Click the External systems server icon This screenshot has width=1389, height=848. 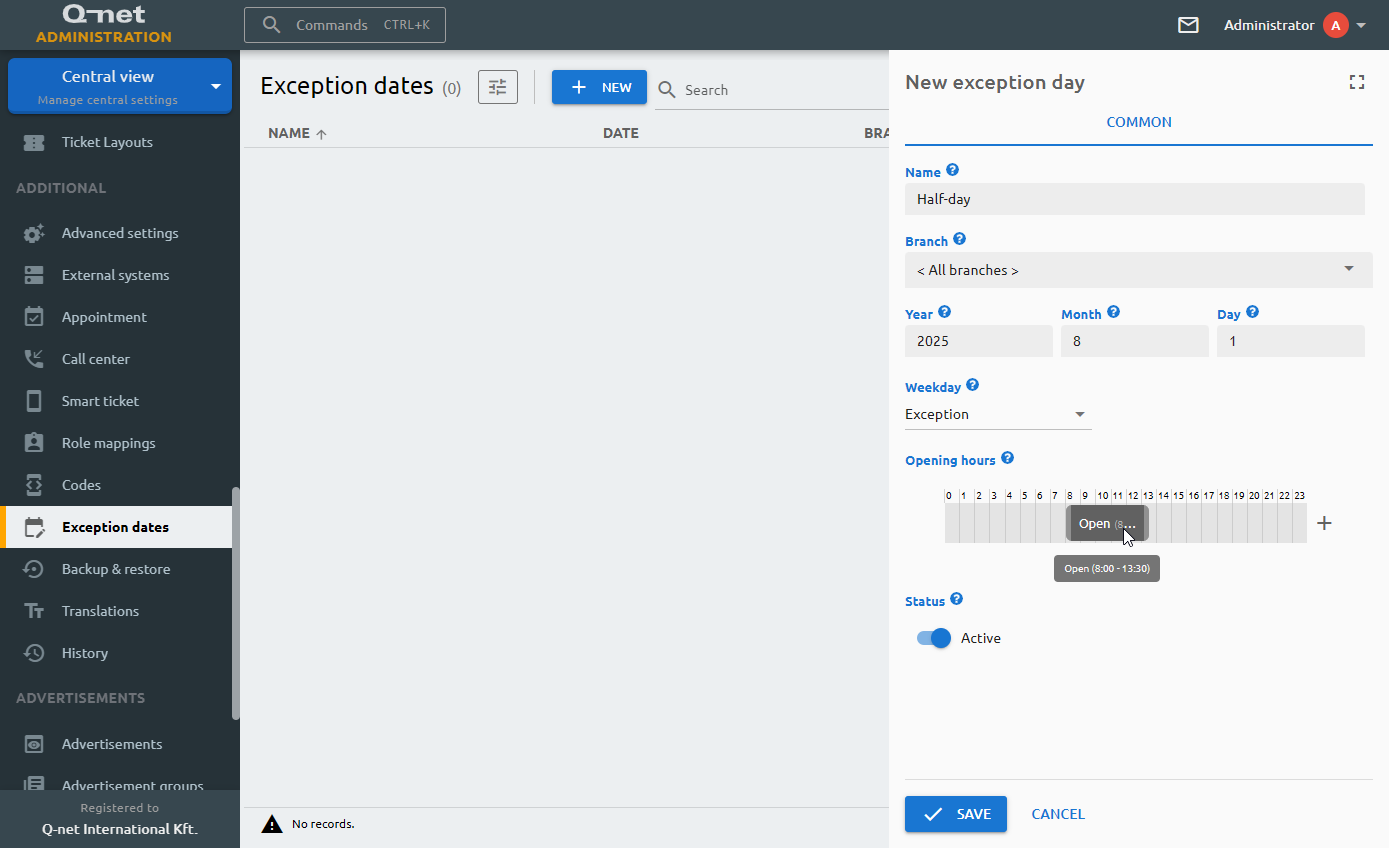click(34, 275)
